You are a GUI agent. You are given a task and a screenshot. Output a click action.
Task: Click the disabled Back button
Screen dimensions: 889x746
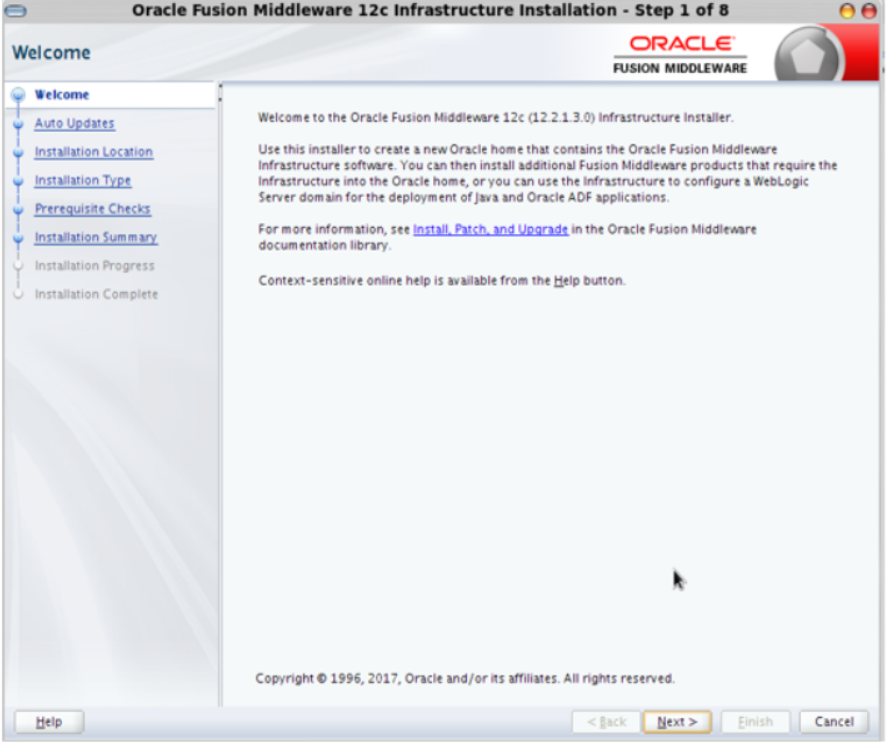pyautogui.click(x=606, y=722)
